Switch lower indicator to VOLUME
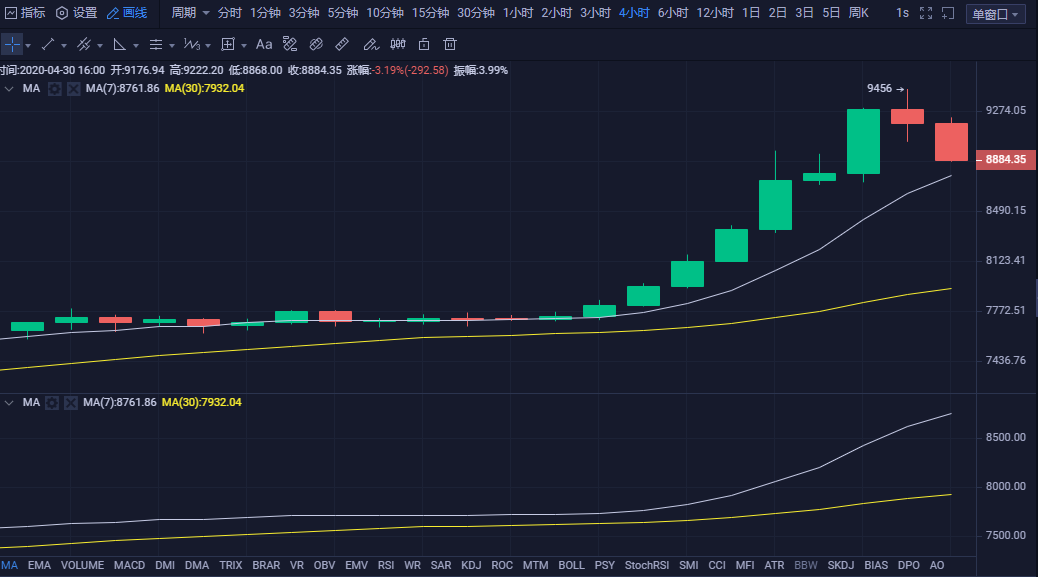The width and height of the screenshot is (1038, 577). (82, 565)
